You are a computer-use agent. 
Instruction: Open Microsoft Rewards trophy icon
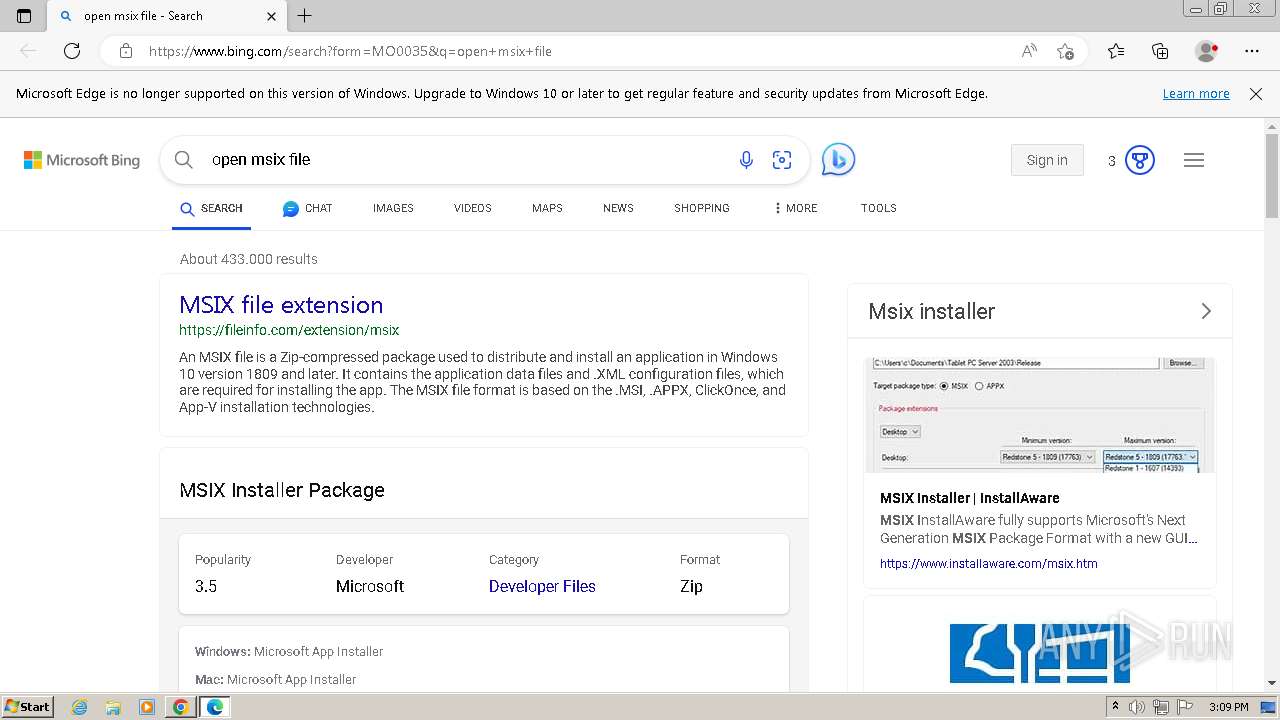click(x=1140, y=160)
